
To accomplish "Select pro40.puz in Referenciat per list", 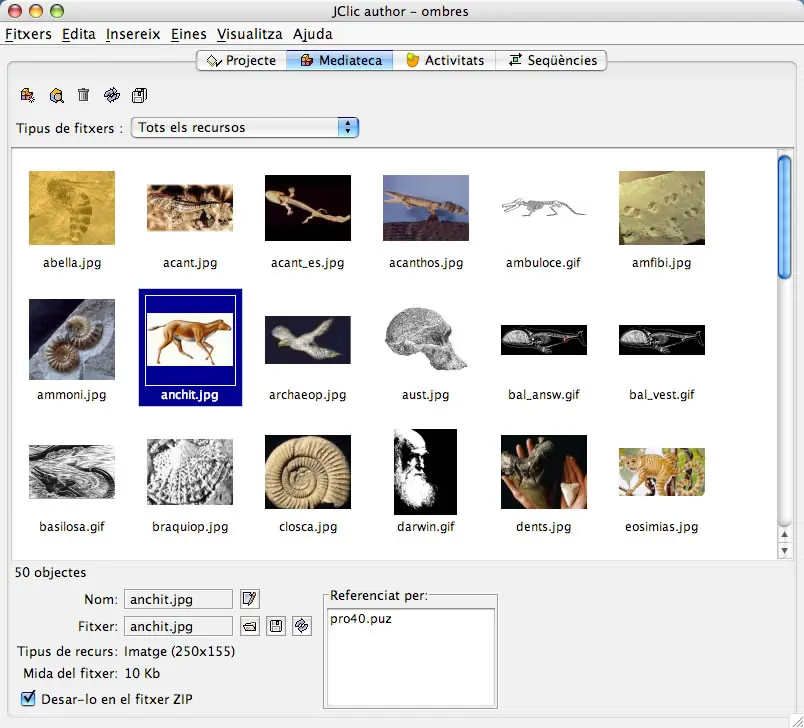I will point(360,619).
